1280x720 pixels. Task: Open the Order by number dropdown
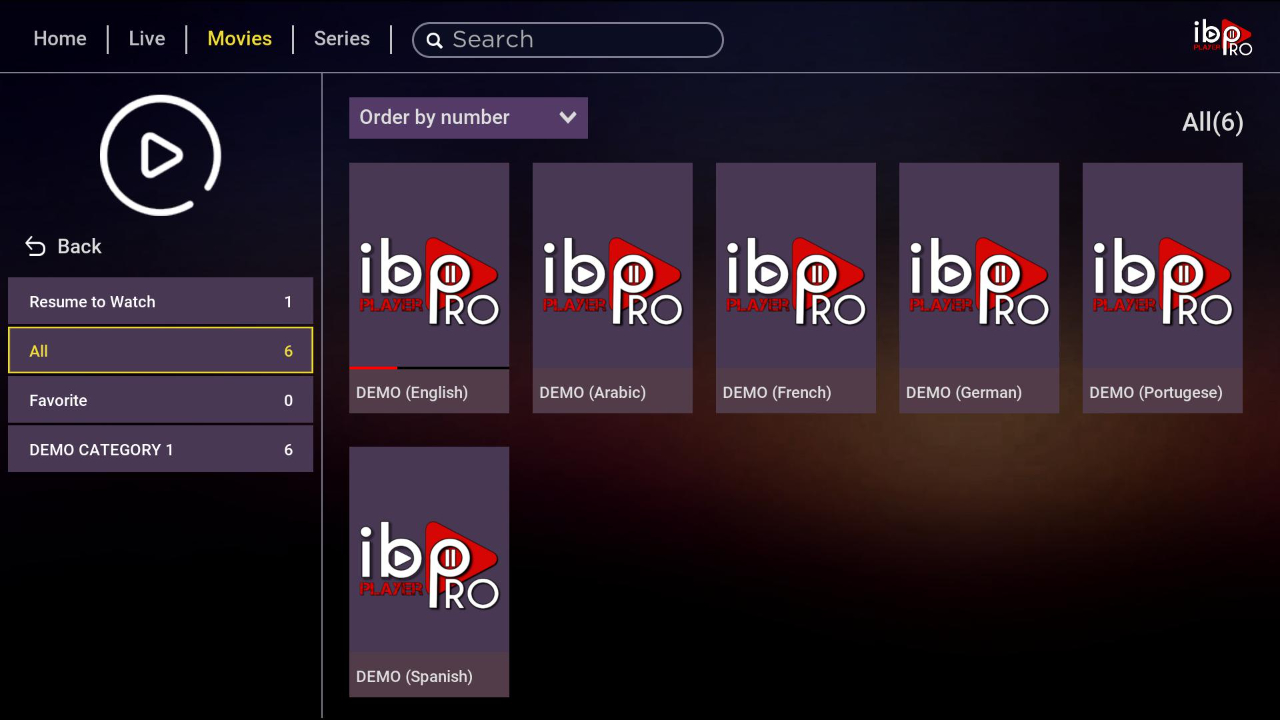tap(468, 117)
